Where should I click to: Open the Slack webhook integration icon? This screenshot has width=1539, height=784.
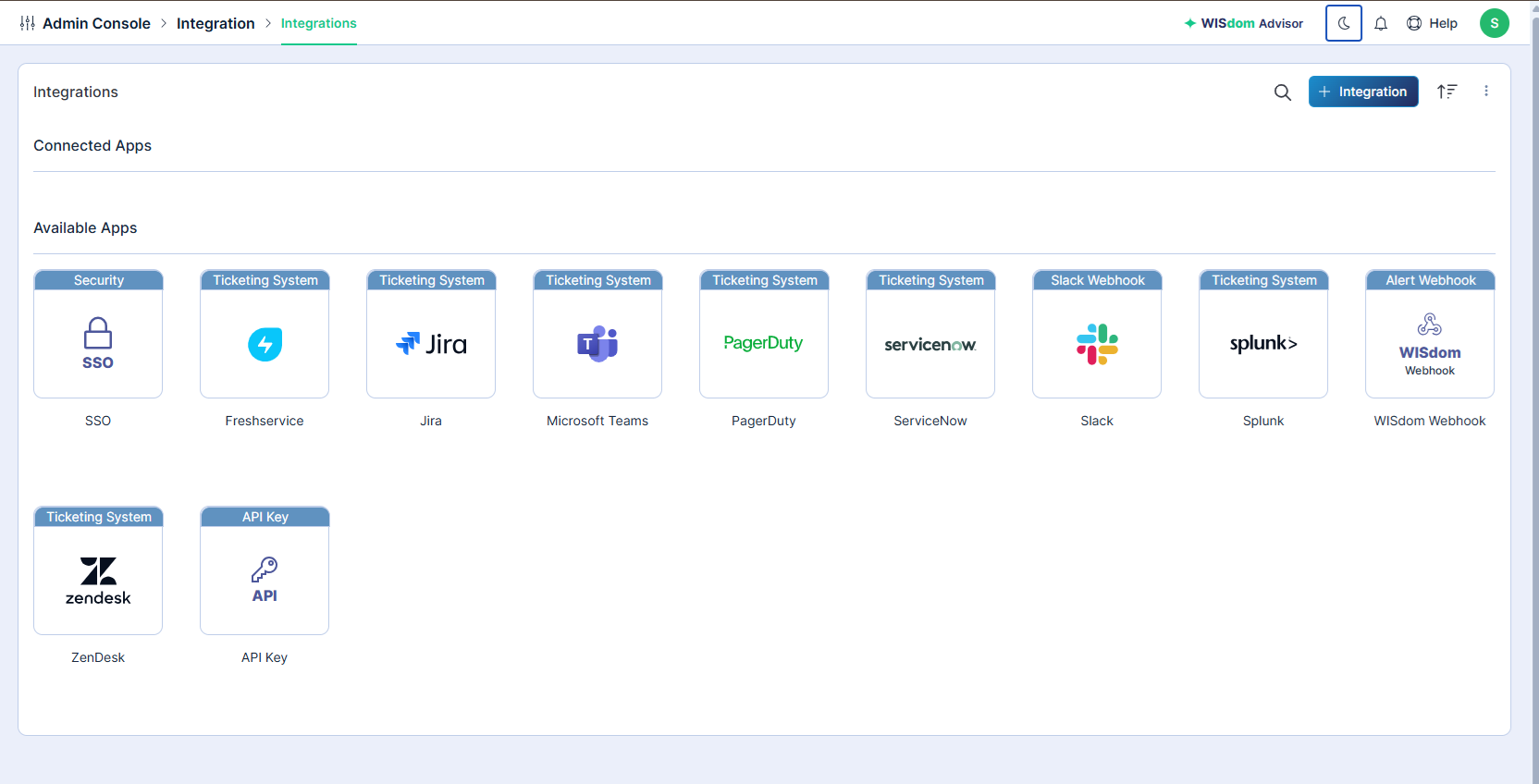tap(1097, 344)
